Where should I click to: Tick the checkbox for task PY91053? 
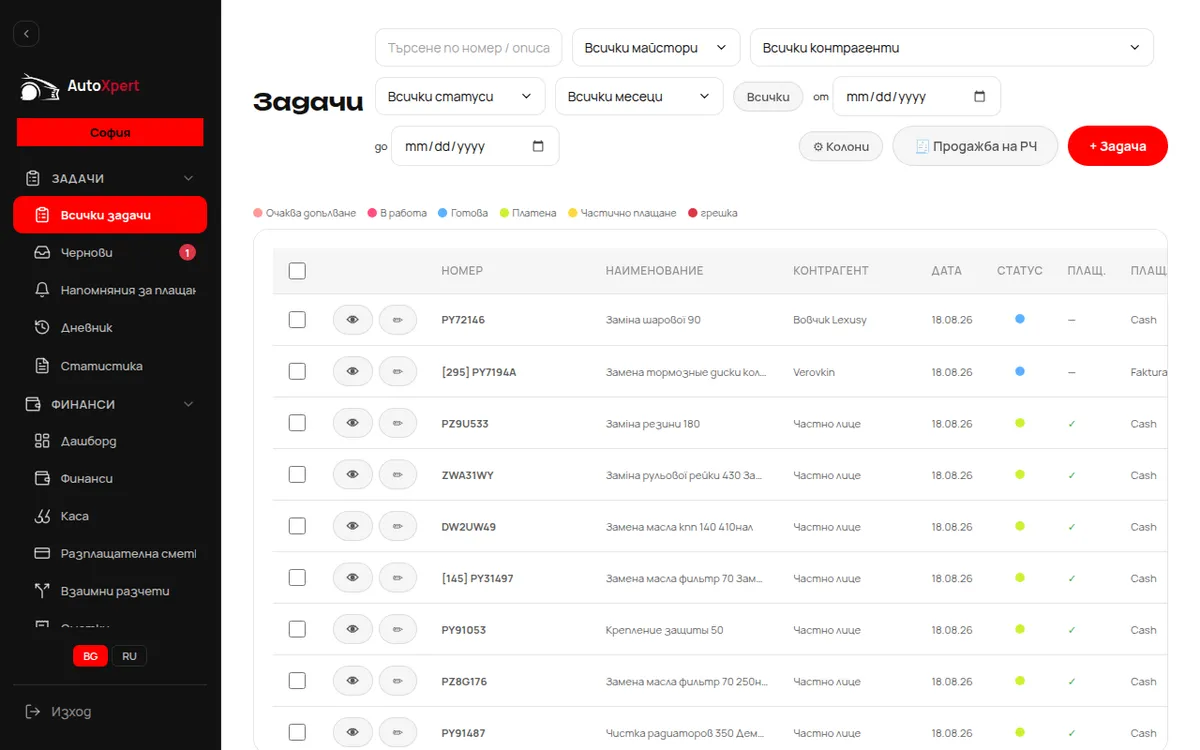297,629
